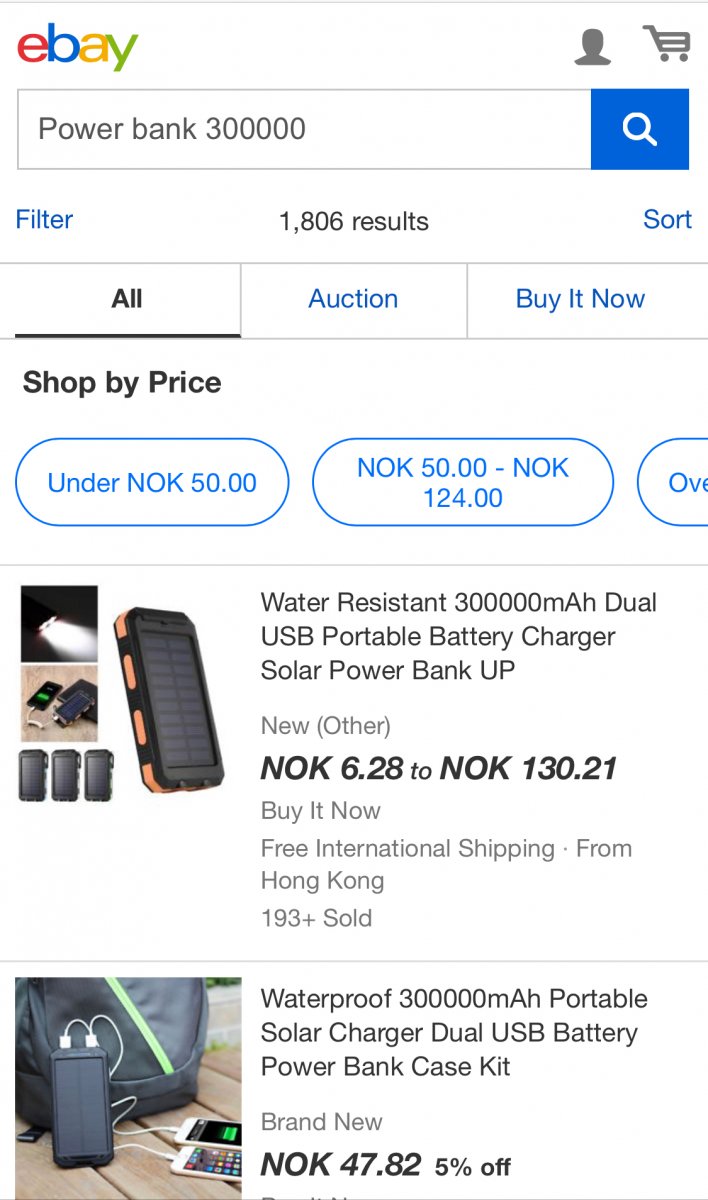Choose the NOK 50.00 - NOK 124.00 filter
The image size is (708, 1200).
click(462, 482)
